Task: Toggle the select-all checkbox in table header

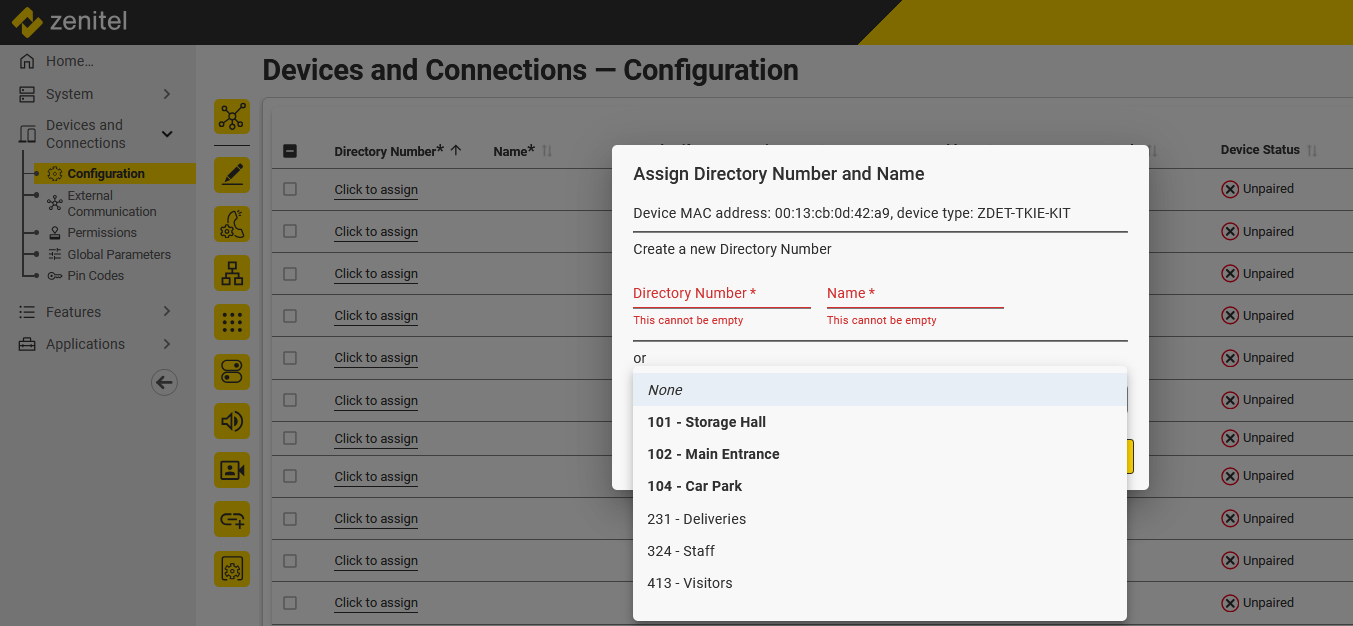Action: [290, 151]
